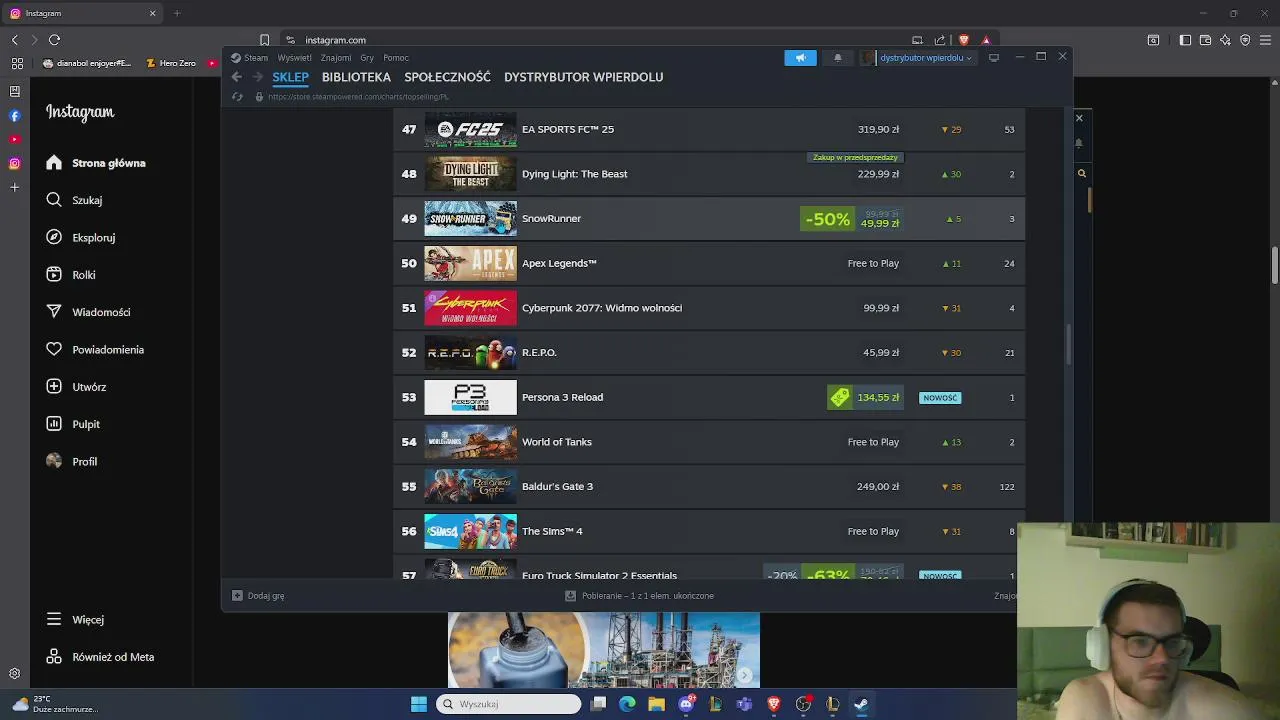Open Baldur's Gate 3 chart entry
Screen dimensions: 1280x720
(x=709, y=487)
